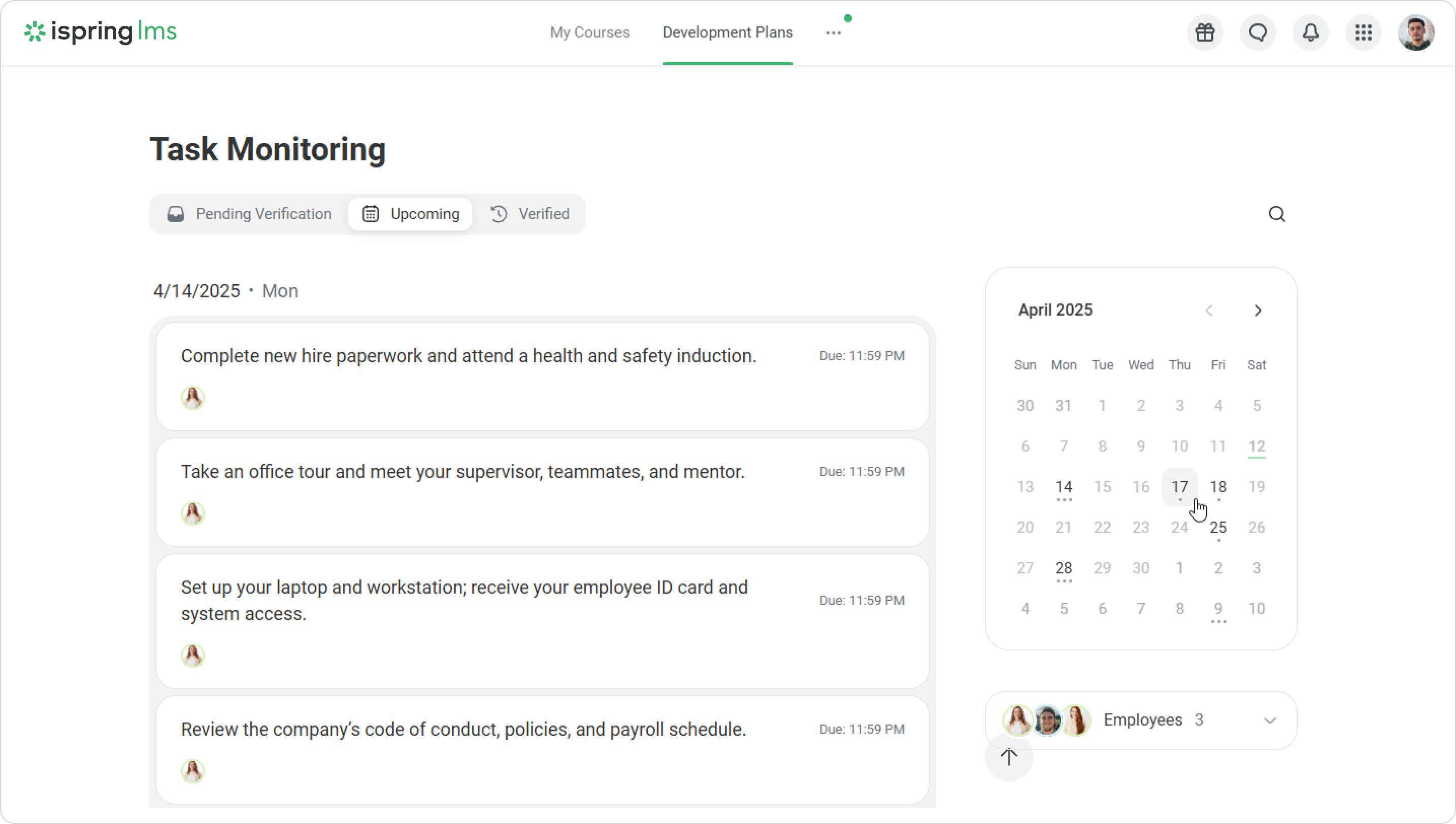Open the apps grid menu

pyautogui.click(x=1363, y=33)
